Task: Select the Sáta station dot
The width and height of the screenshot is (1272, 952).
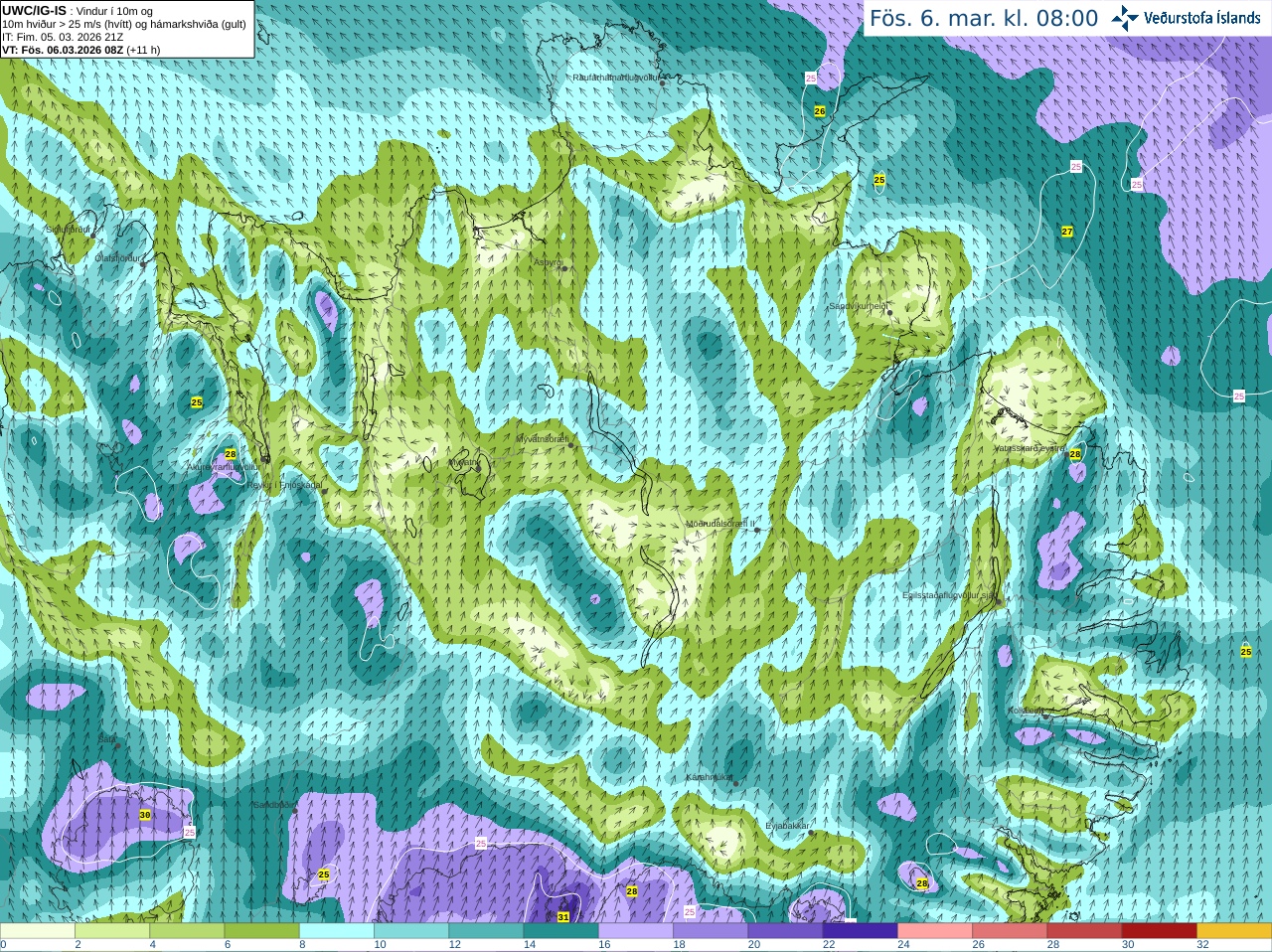Action: pos(117,745)
